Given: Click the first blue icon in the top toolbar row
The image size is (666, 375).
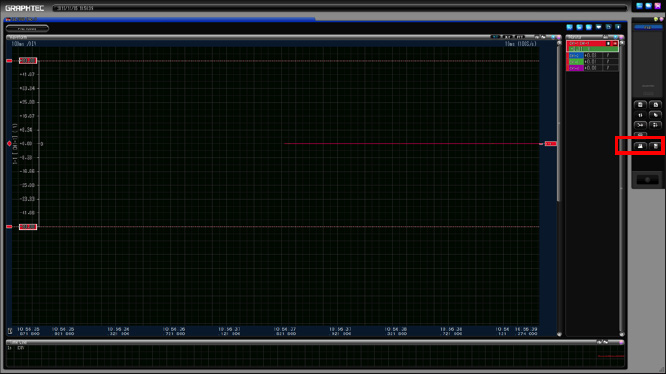Looking at the screenshot, I should coord(570,27).
